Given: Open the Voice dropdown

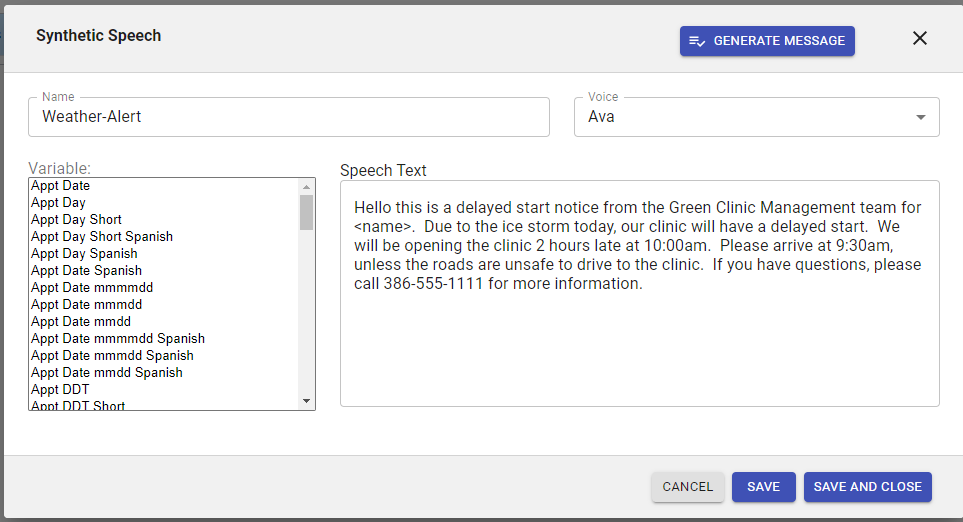Looking at the screenshot, I should 756,117.
